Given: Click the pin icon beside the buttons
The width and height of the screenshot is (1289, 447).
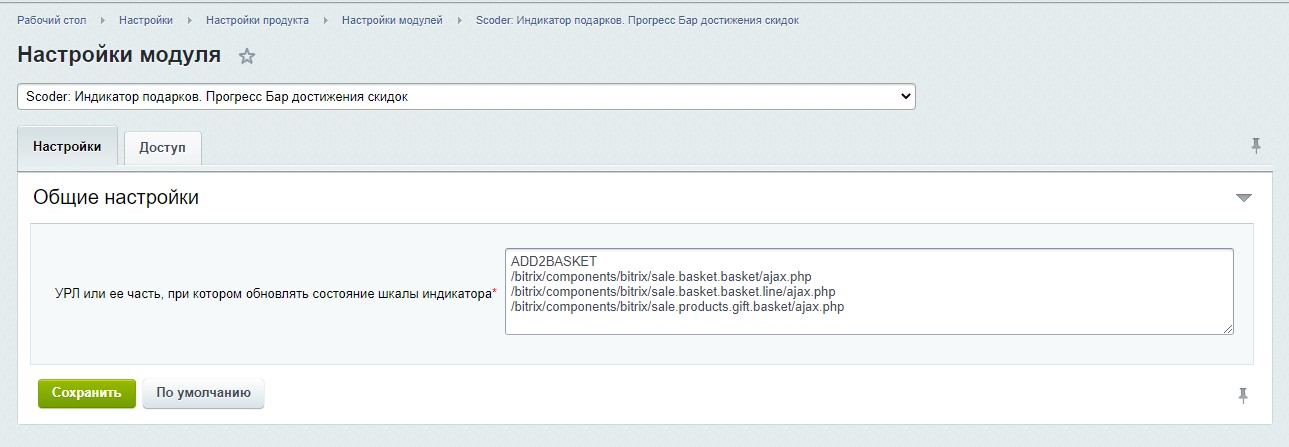Looking at the screenshot, I should (1243, 396).
